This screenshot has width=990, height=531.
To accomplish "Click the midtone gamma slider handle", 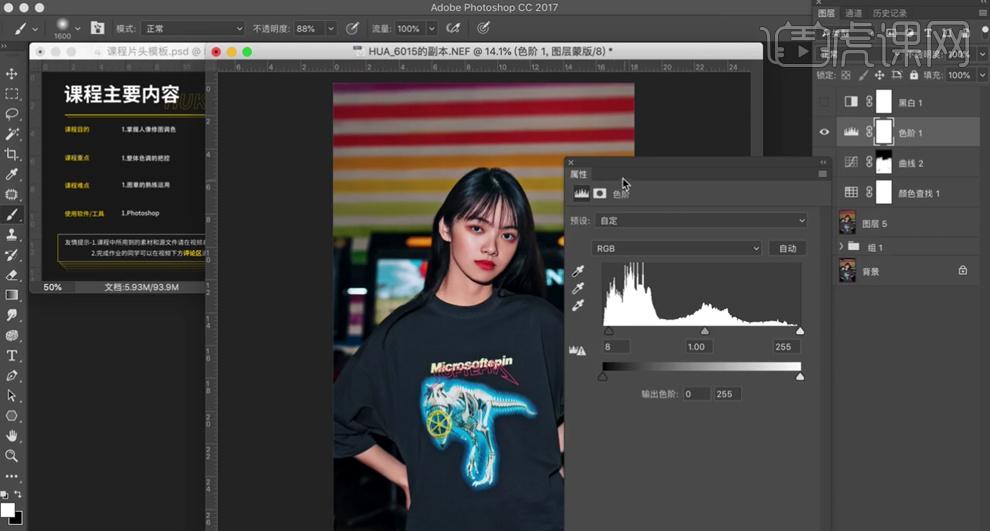I will tap(705, 331).
